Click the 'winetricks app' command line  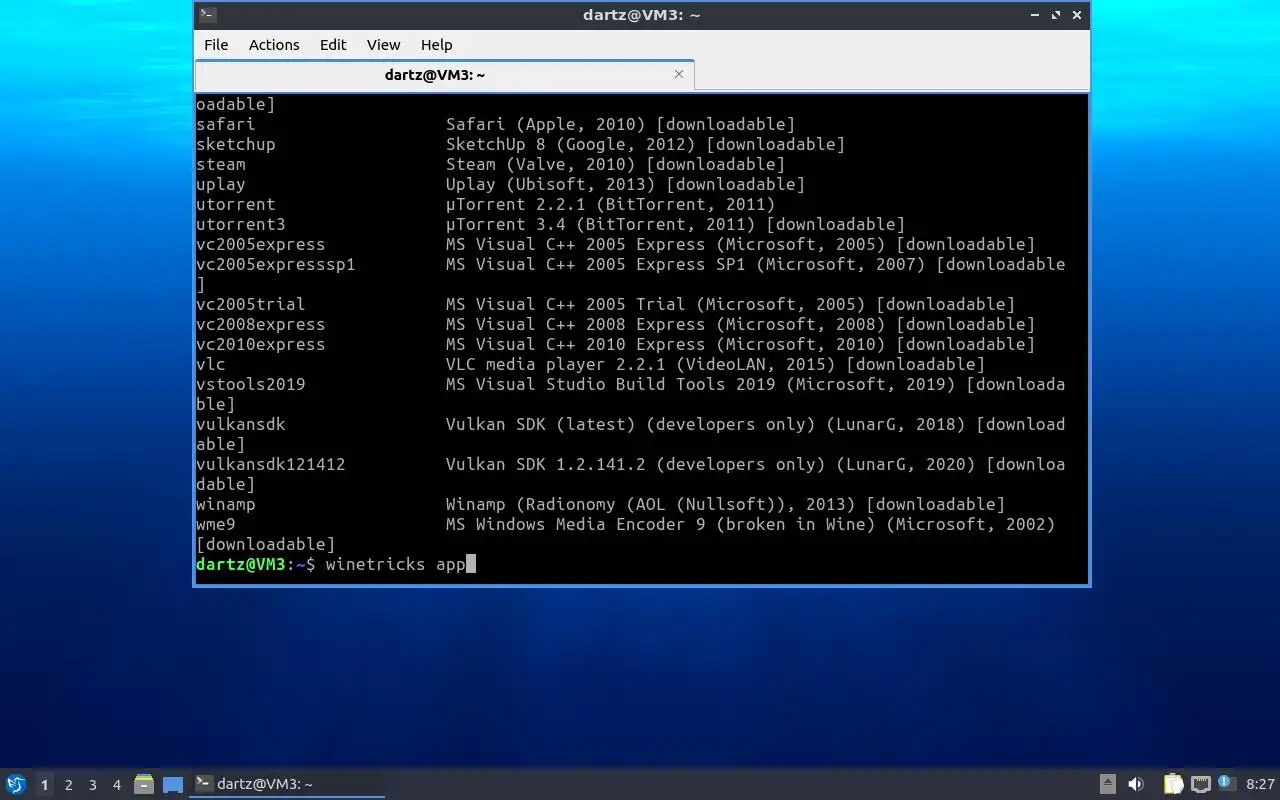[x=395, y=564]
